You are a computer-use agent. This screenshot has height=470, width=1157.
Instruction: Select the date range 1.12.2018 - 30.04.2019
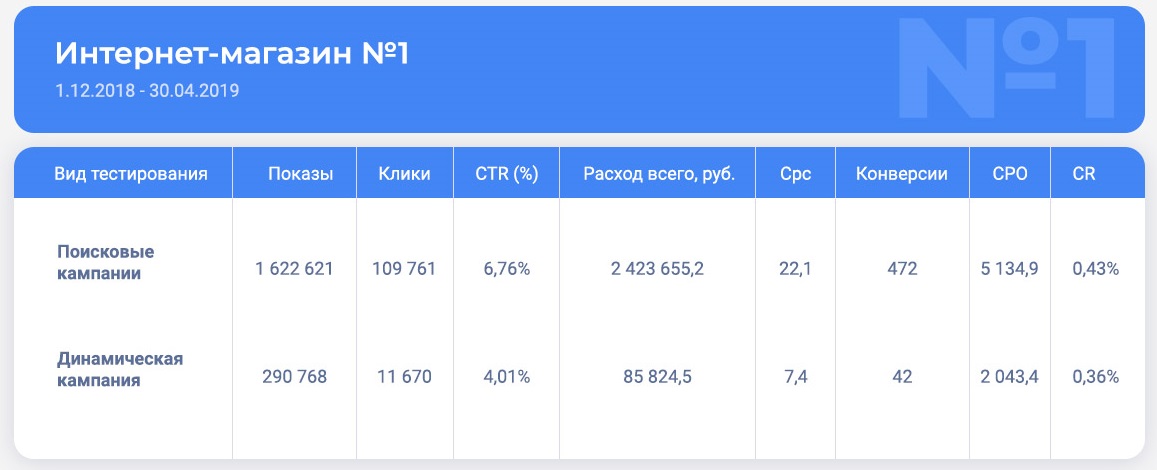click(x=148, y=91)
